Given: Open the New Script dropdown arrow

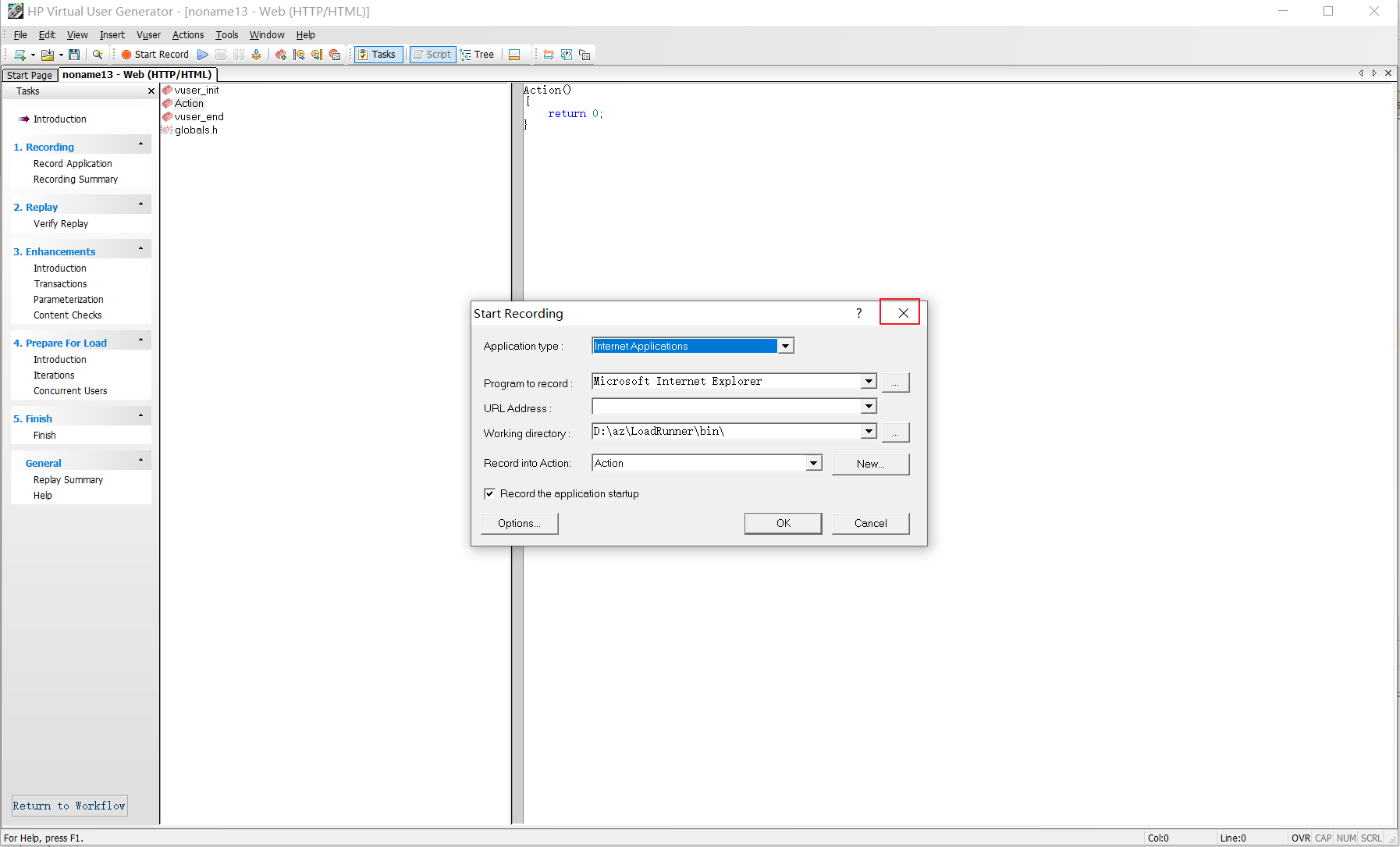Looking at the screenshot, I should pos(33,55).
